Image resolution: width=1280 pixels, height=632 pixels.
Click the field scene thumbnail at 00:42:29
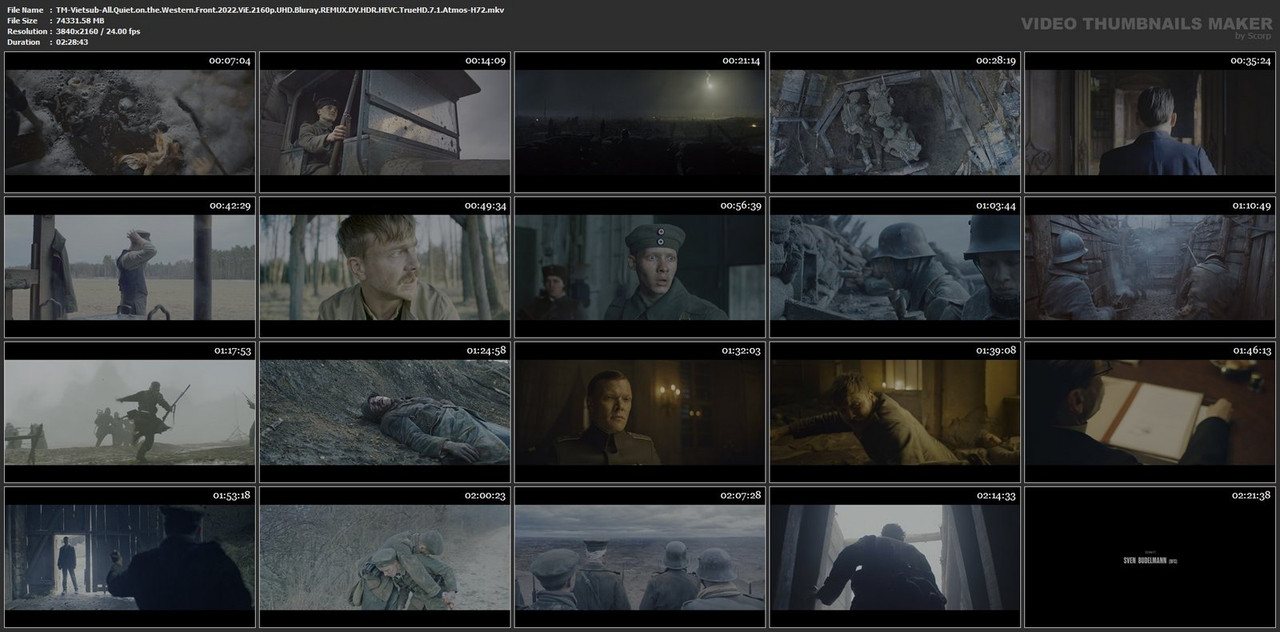point(130,267)
